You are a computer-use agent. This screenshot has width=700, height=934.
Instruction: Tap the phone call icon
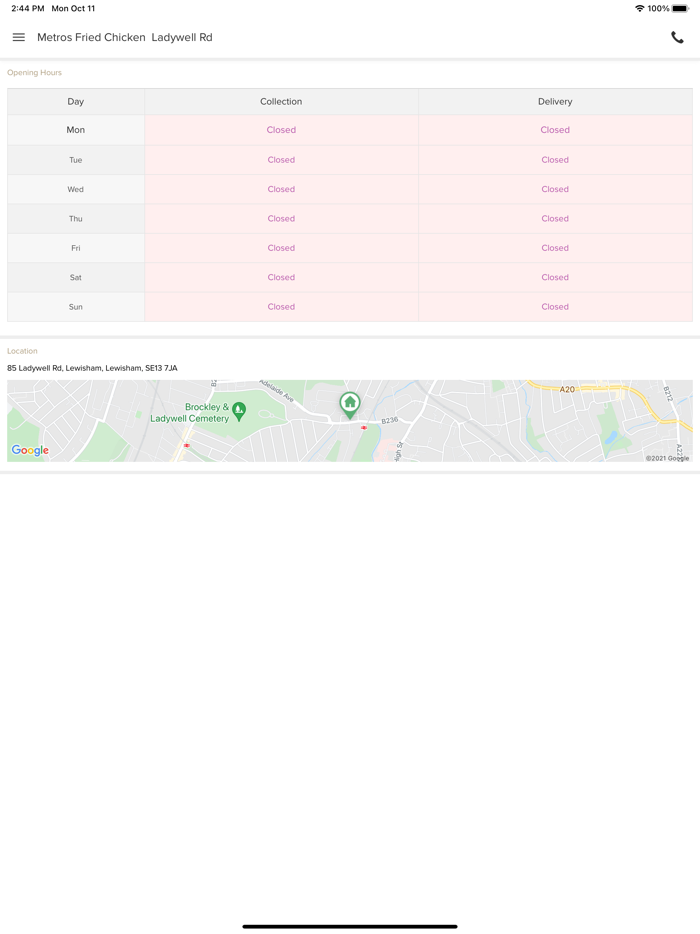coord(677,37)
